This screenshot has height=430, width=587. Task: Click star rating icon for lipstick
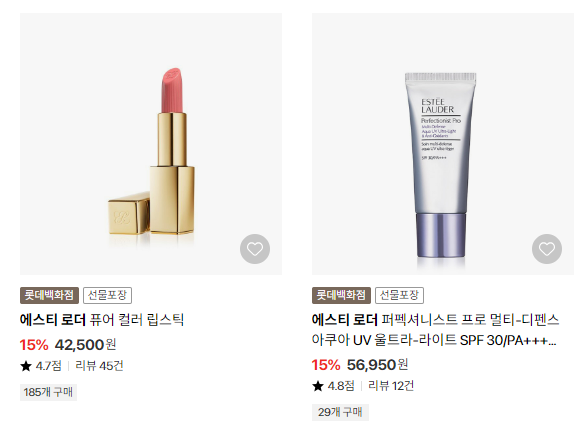pyautogui.click(x=26, y=366)
